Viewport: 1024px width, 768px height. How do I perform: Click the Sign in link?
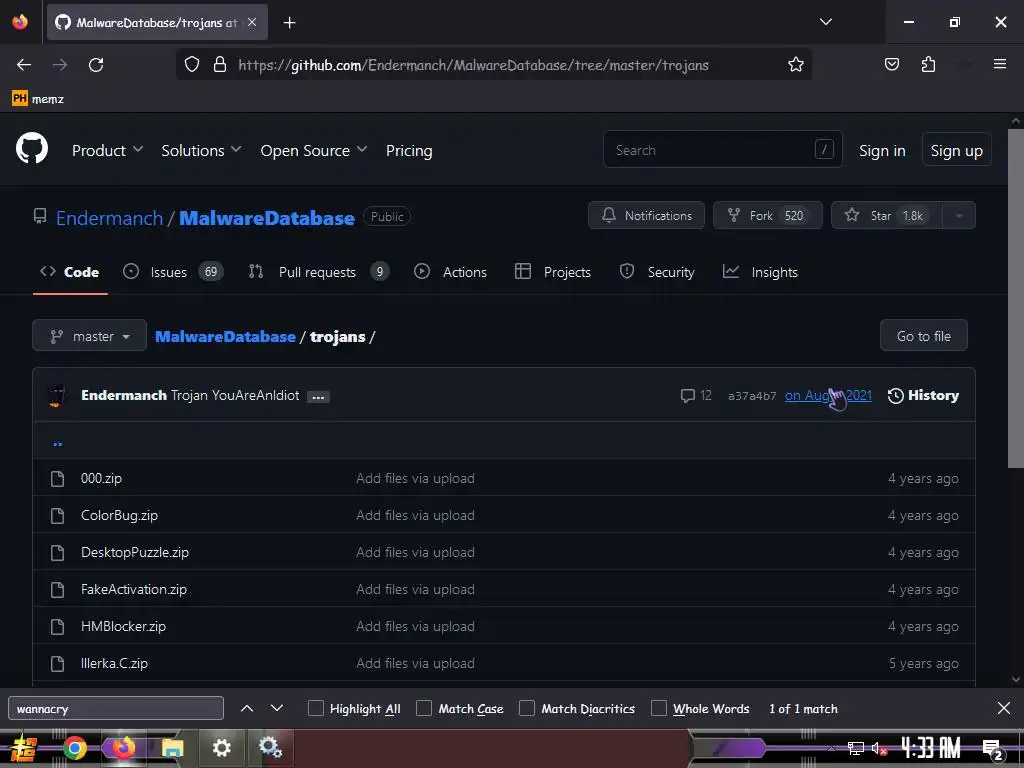882,150
